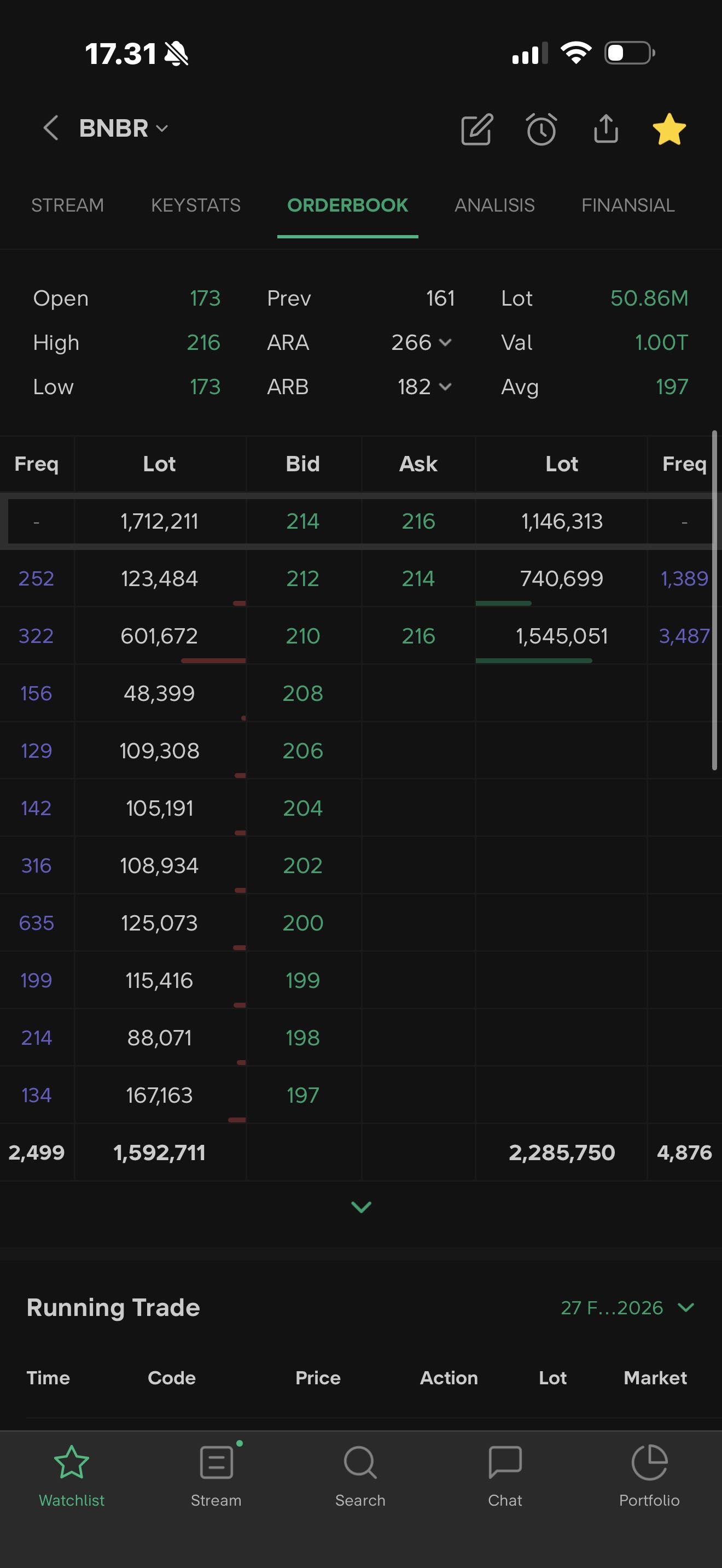Image resolution: width=722 pixels, height=1568 pixels.
Task: Tap the back arrow icon
Action: [51, 128]
